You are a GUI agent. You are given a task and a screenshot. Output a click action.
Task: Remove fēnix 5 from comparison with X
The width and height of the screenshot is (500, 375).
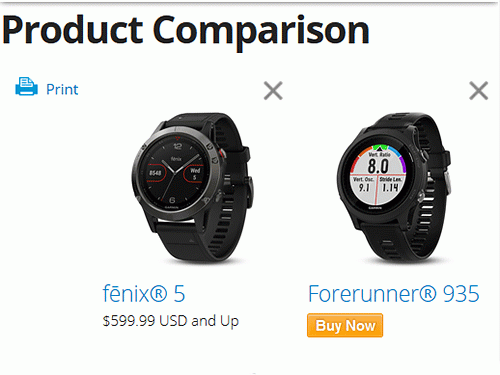273,91
